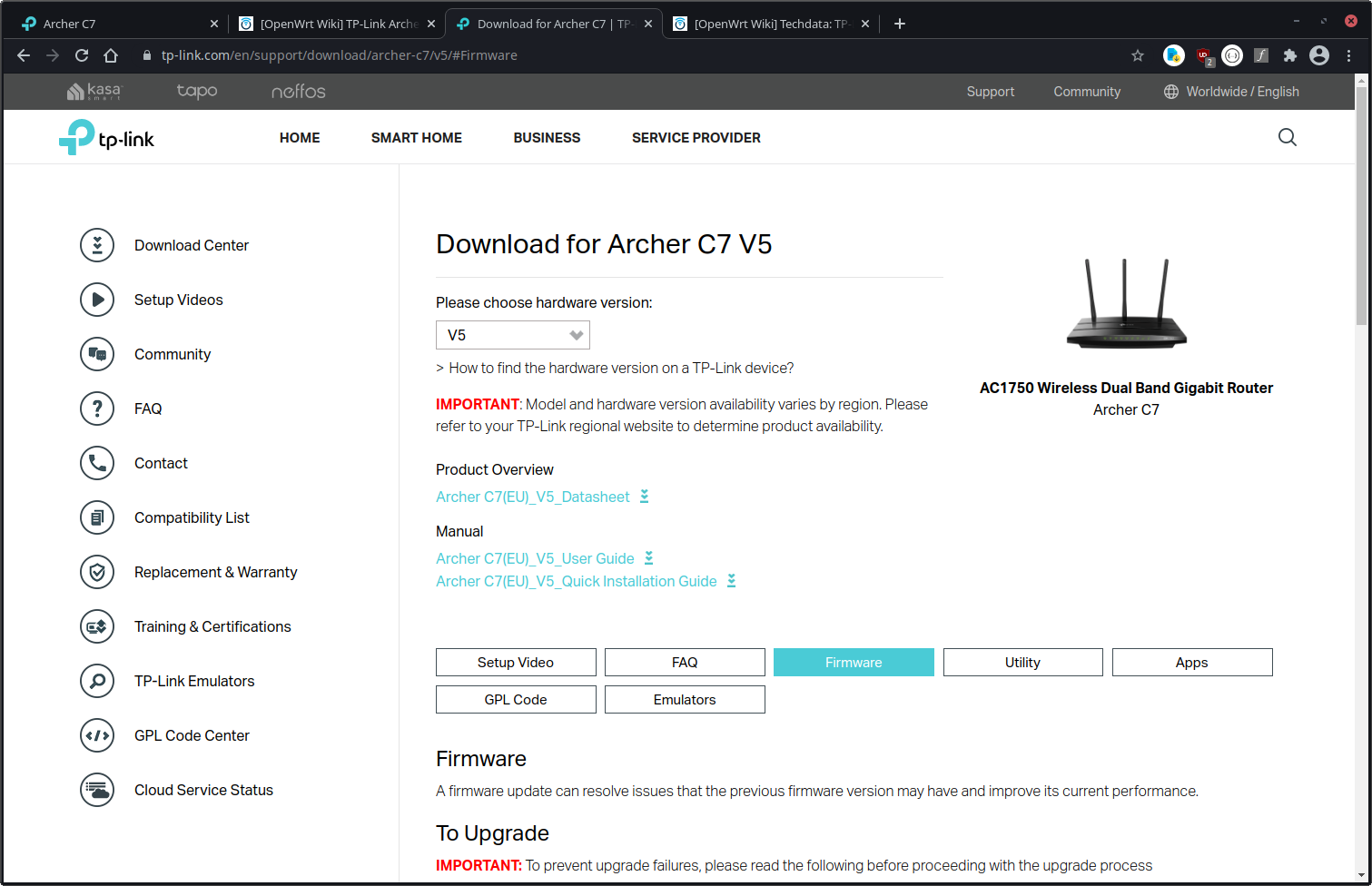1372x886 pixels.
Task: Open the BUSINESS menu item
Action: (x=547, y=138)
